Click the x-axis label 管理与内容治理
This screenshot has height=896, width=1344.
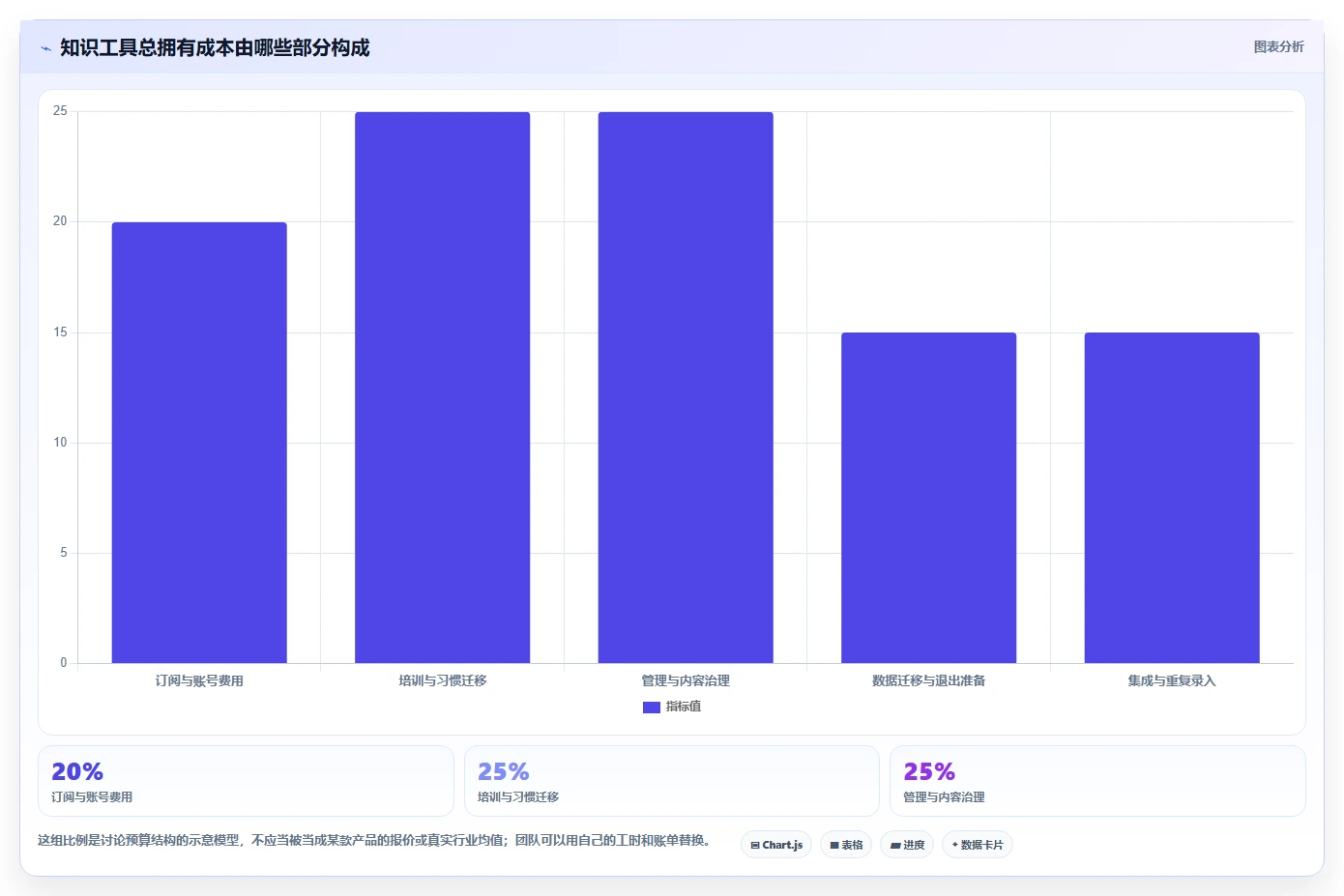tap(686, 680)
